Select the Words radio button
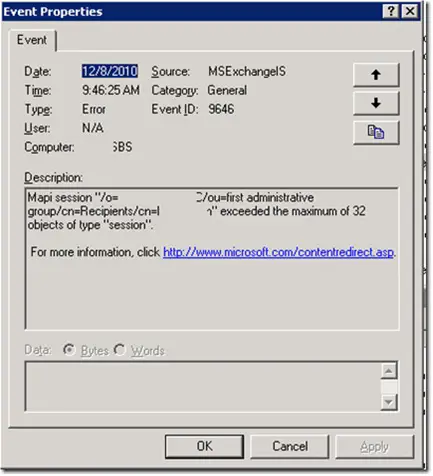Image resolution: width=433 pixels, height=476 pixels. [119, 350]
